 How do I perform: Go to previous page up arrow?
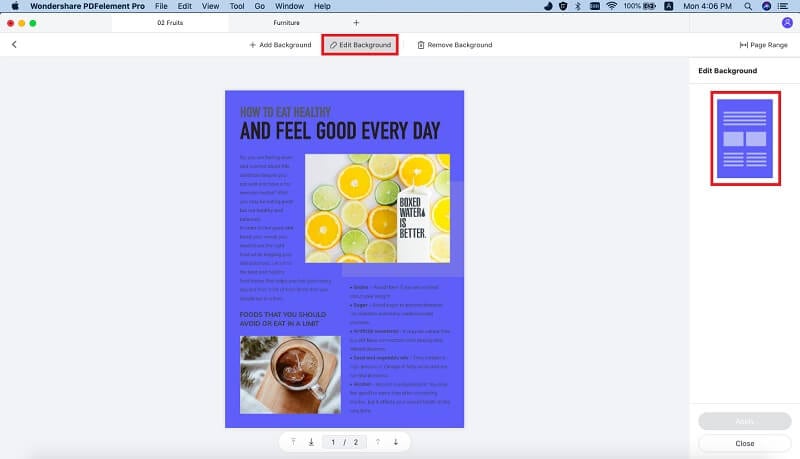(378, 442)
